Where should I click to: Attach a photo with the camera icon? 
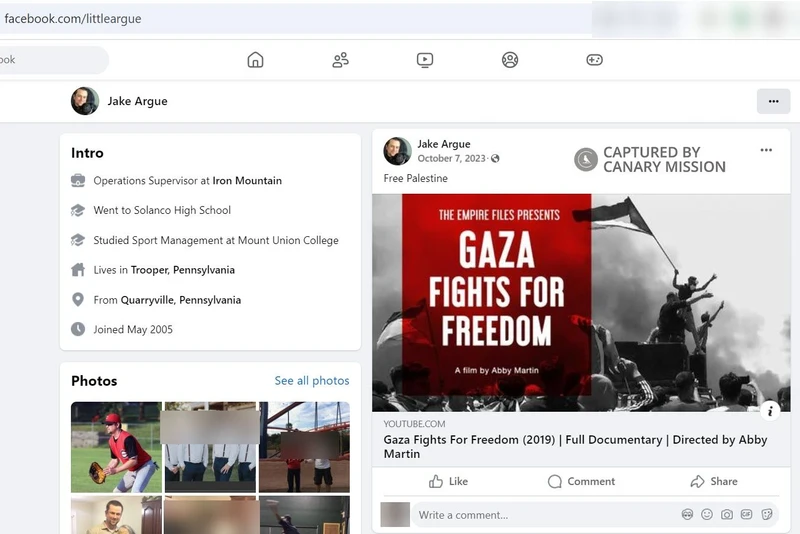point(727,514)
